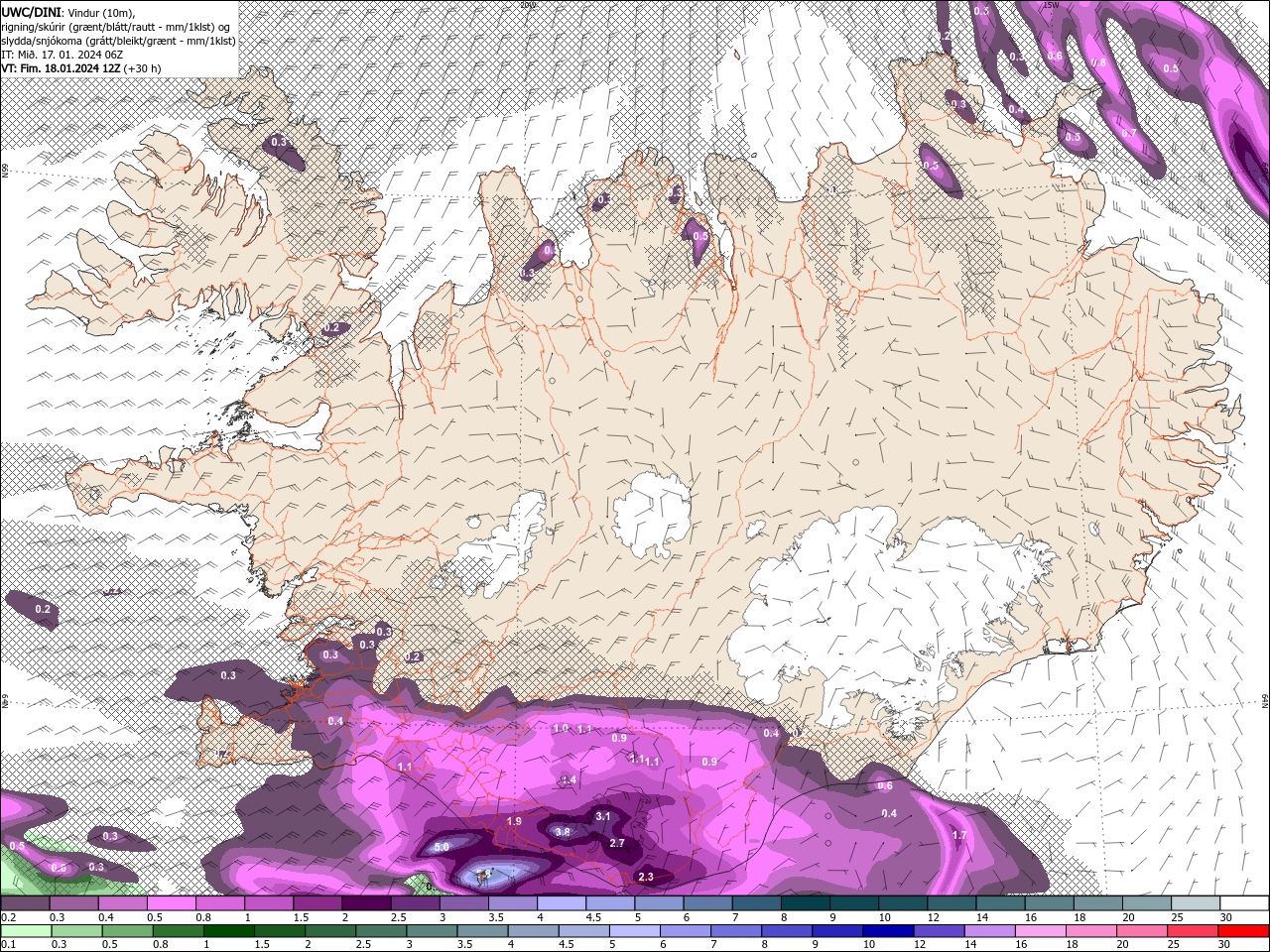Image resolution: width=1270 pixels, height=952 pixels.
Task: Click the '(+30 h)' forecast offset text
Action: click(x=143, y=68)
